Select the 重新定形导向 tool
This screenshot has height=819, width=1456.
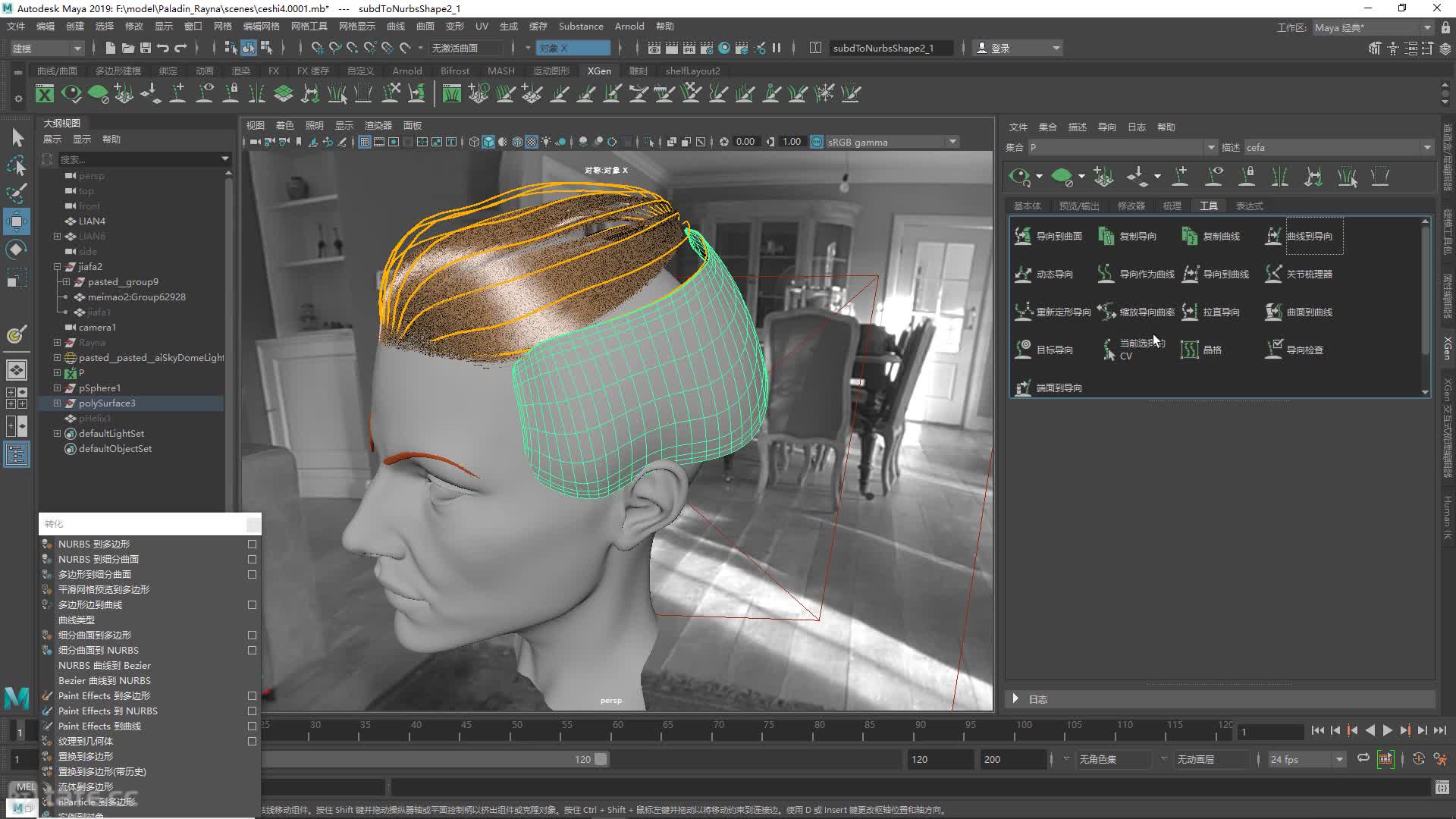pos(1053,312)
